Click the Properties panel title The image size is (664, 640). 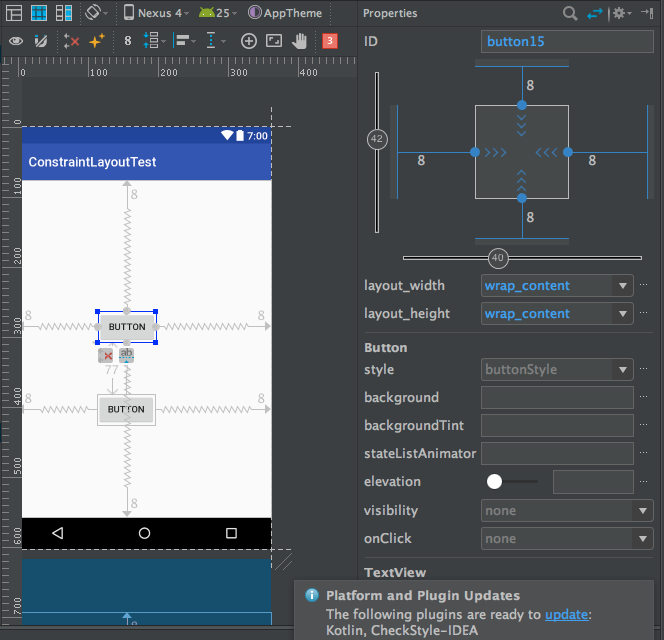(x=390, y=14)
